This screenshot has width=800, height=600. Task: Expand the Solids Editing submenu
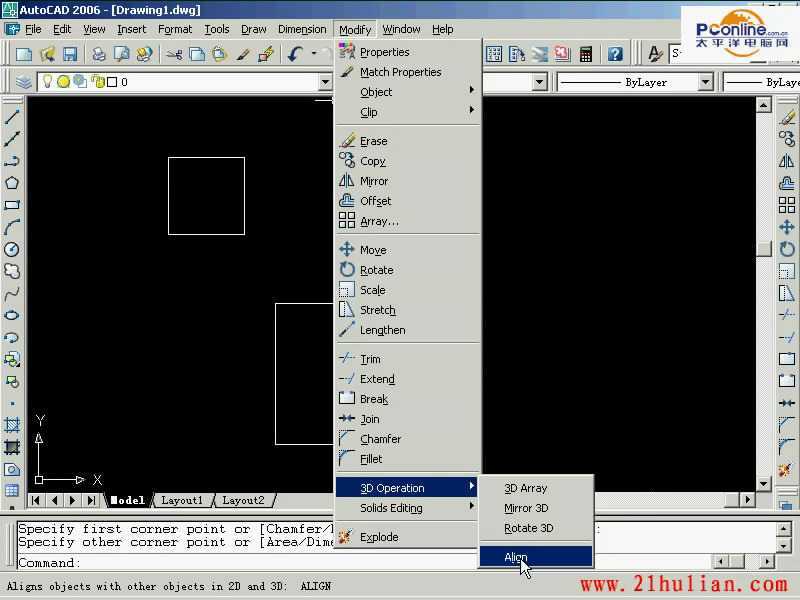408,508
